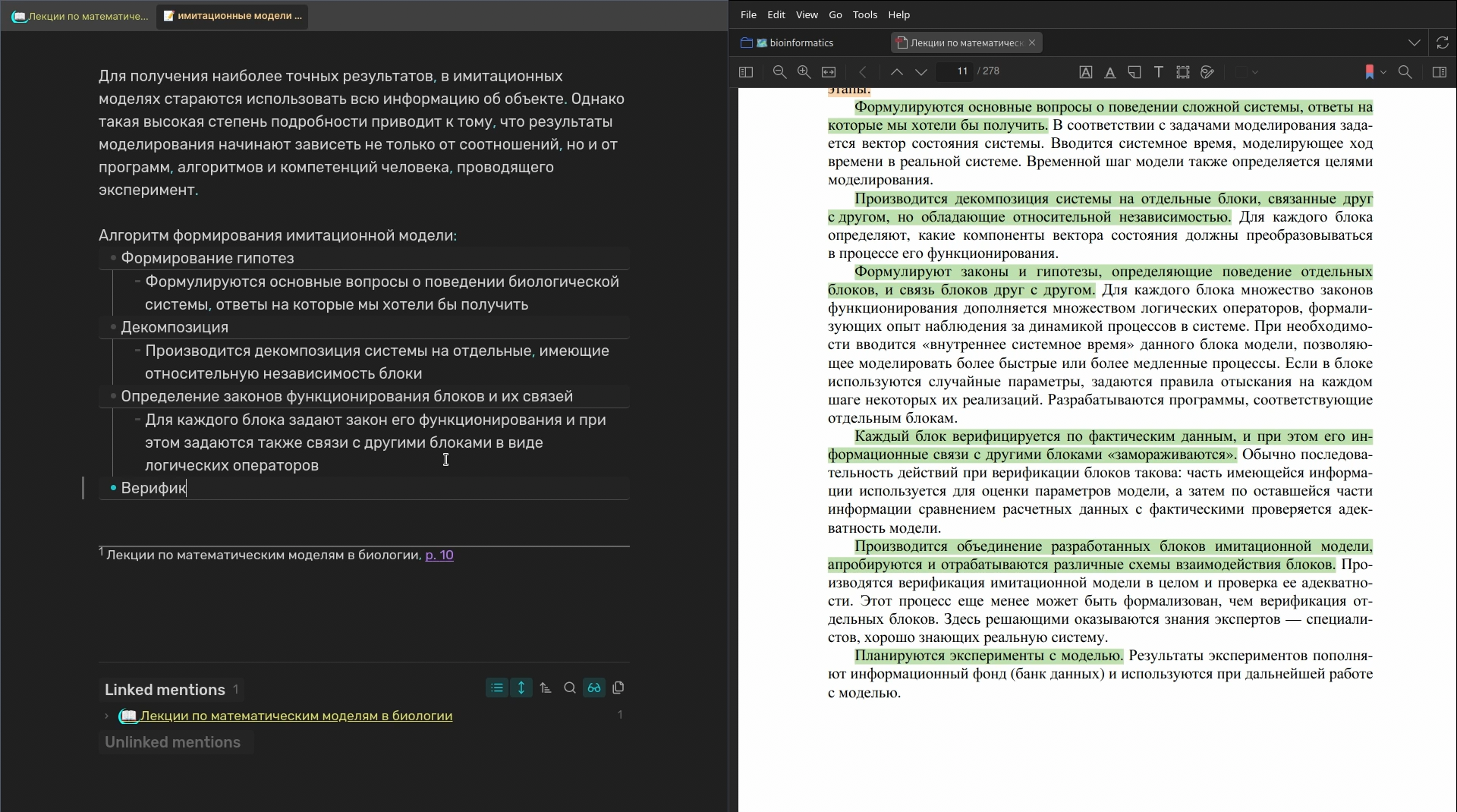Open the linked Лекции по математическим моделям note

point(296,716)
